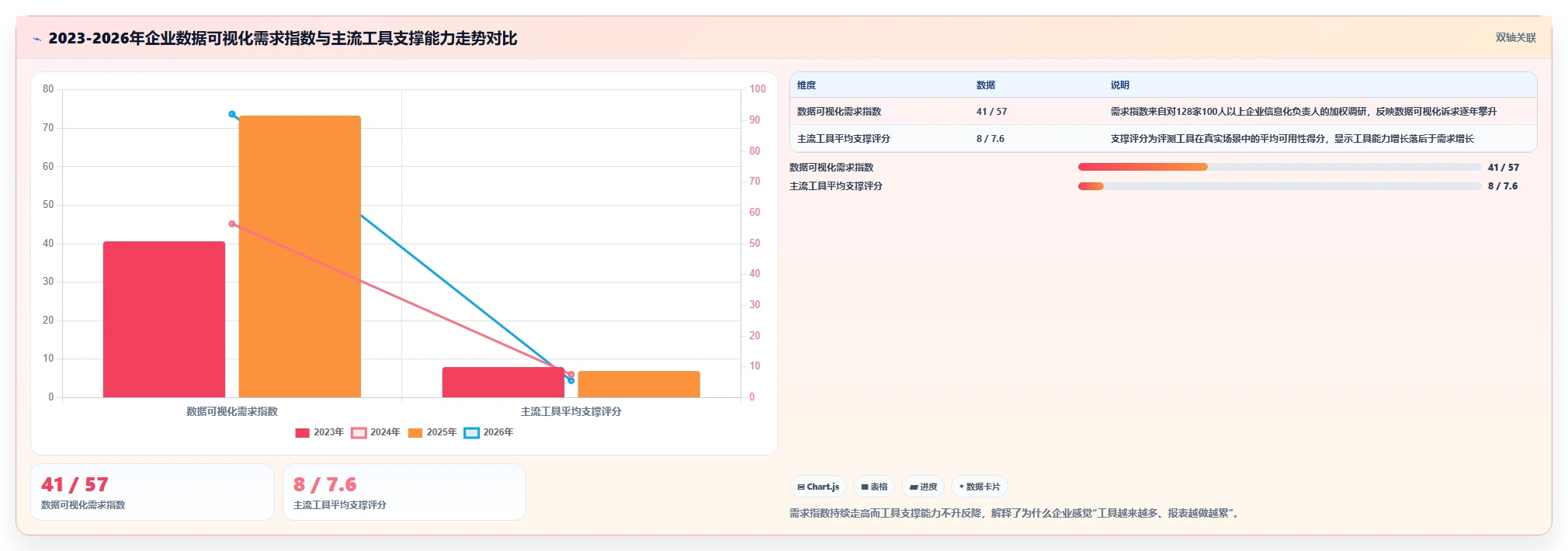The width and height of the screenshot is (1568, 551).
Task: Toggle the 2024年 legend swatch
Action: pyautogui.click(x=359, y=432)
